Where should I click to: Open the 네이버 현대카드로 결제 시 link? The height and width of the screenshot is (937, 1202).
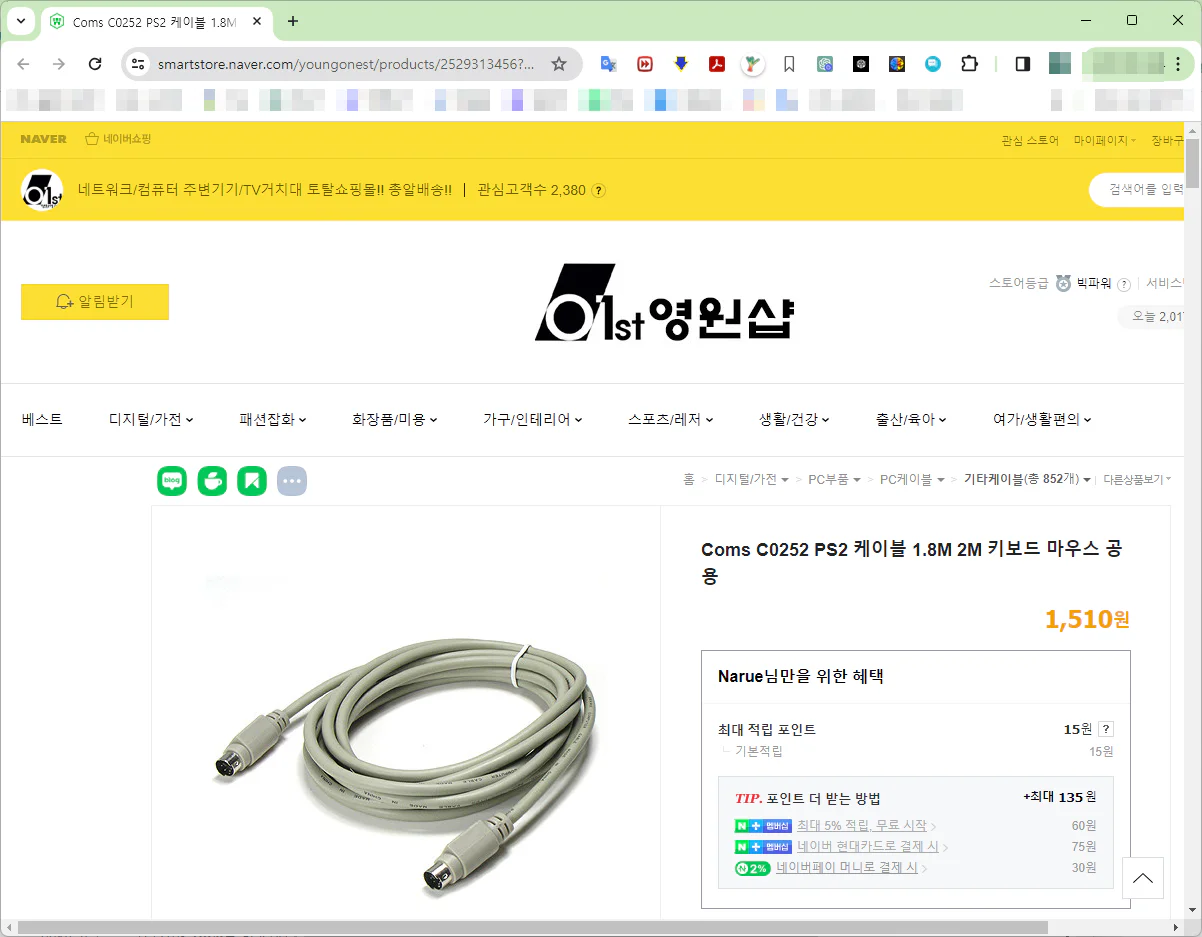point(867,847)
